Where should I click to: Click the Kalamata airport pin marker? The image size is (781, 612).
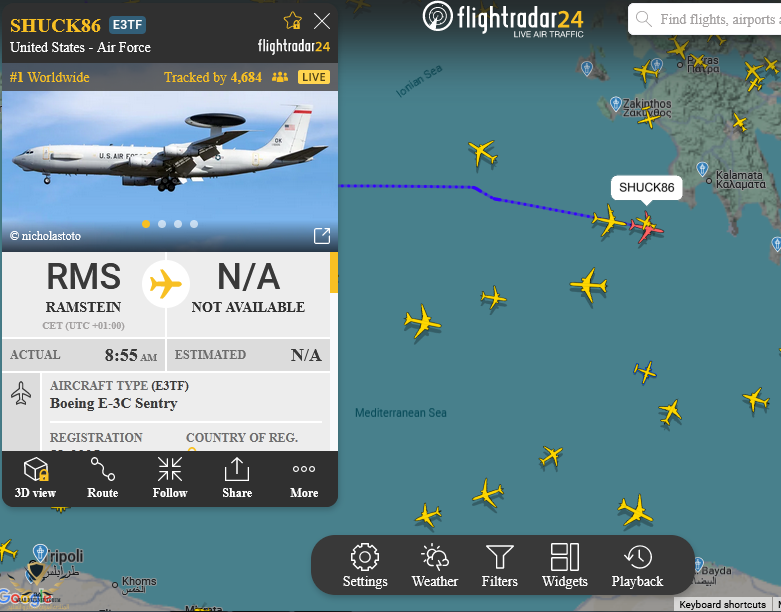[x=702, y=169]
